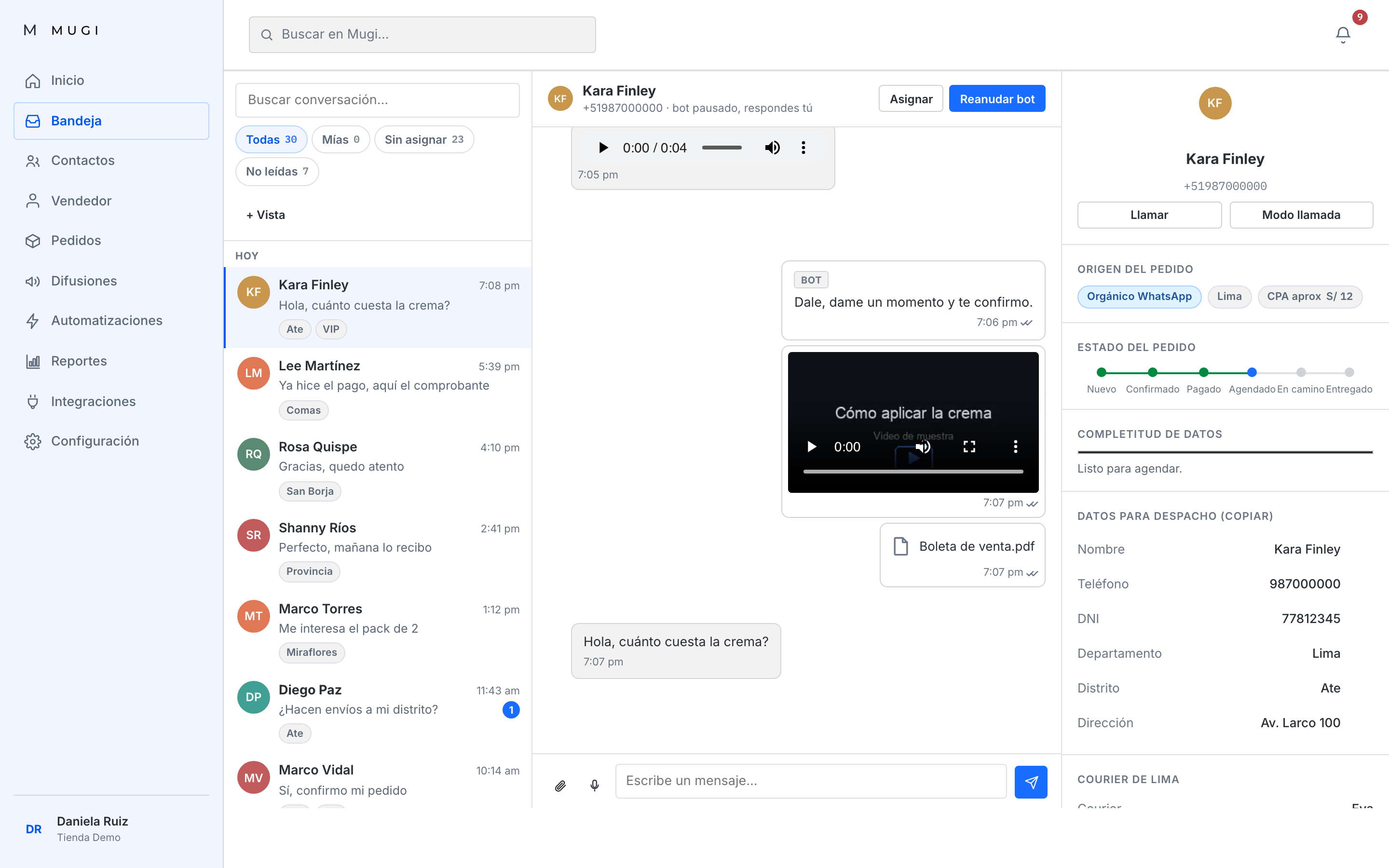Send the message with paper plane

click(x=1031, y=782)
